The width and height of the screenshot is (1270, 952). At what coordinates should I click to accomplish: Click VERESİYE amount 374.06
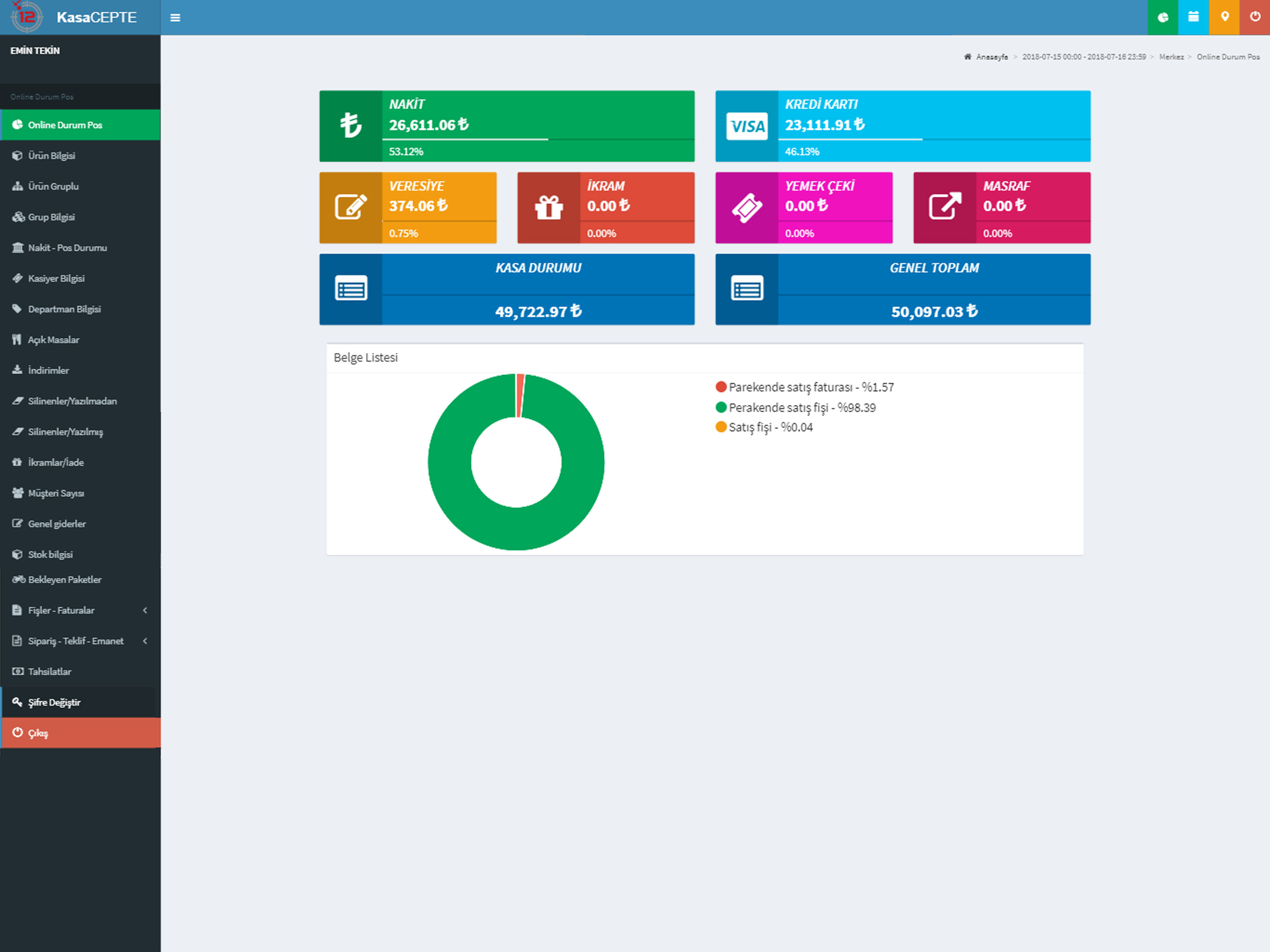click(418, 205)
